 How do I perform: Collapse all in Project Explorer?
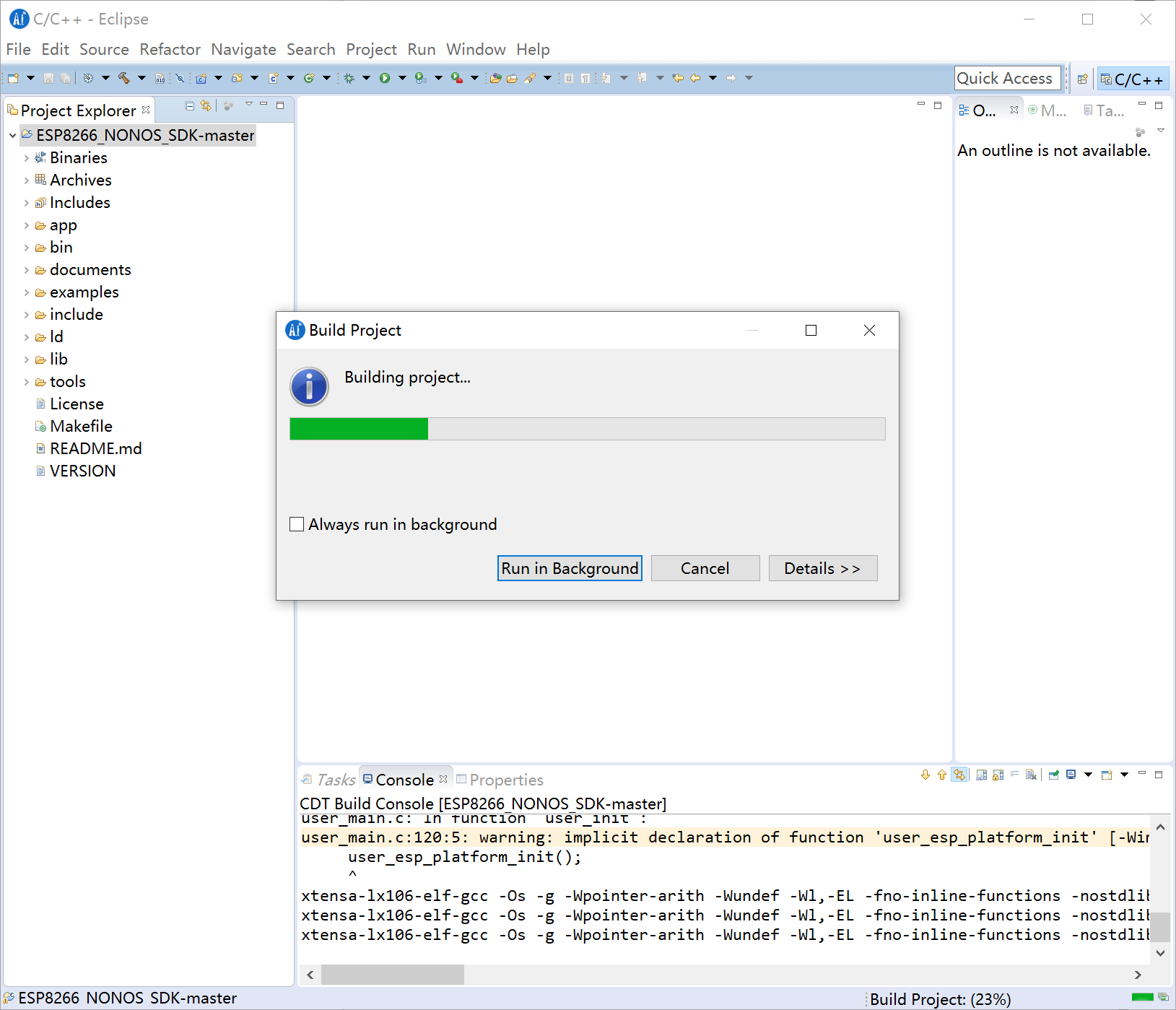190,105
